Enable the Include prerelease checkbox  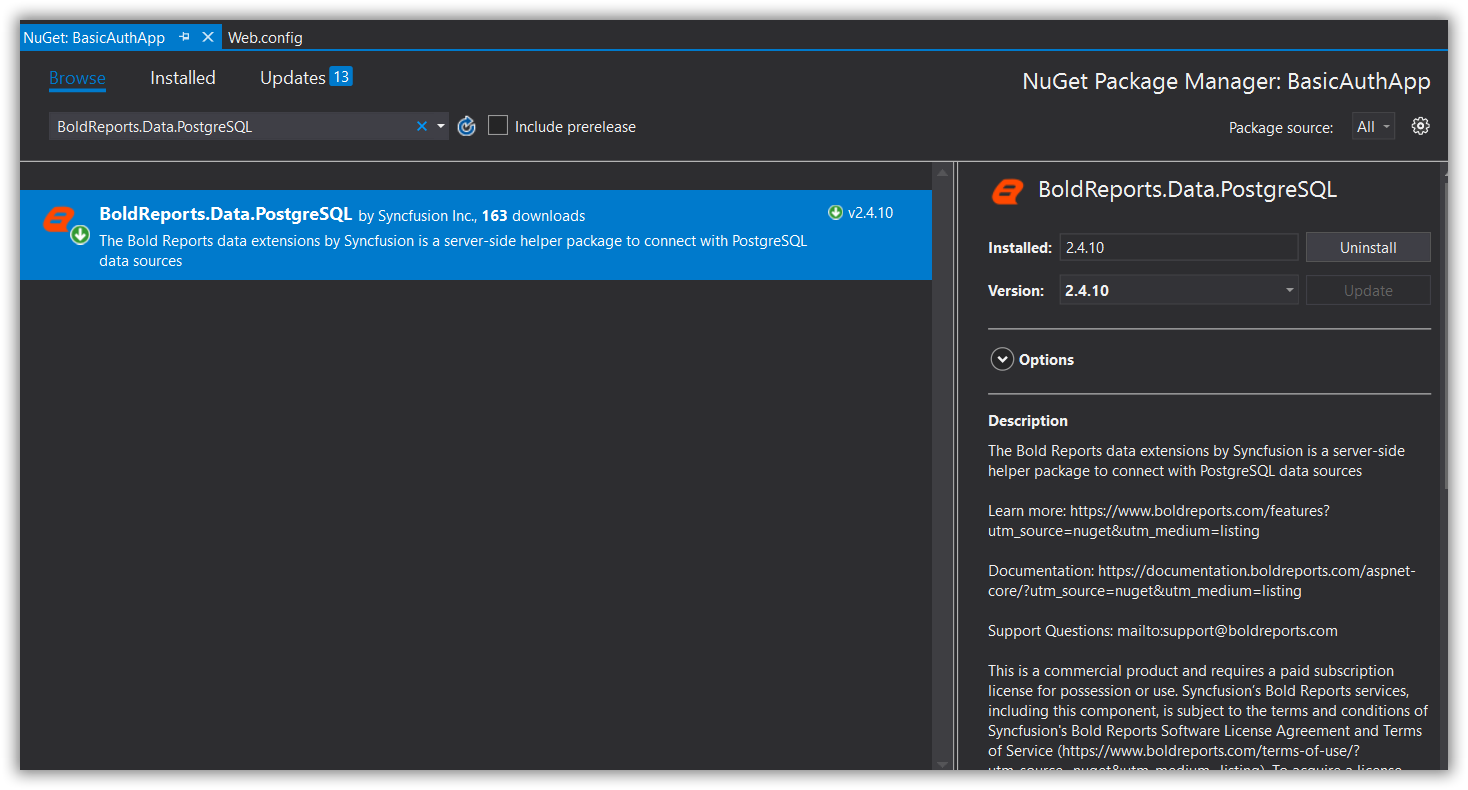click(x=498, y=126)
